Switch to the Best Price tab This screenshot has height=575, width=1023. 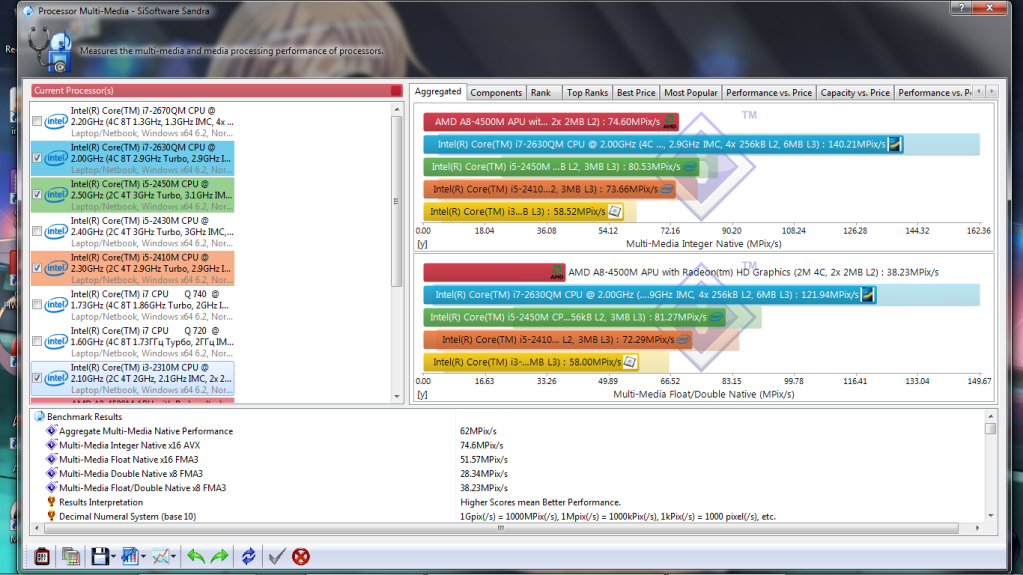[636, 93]
